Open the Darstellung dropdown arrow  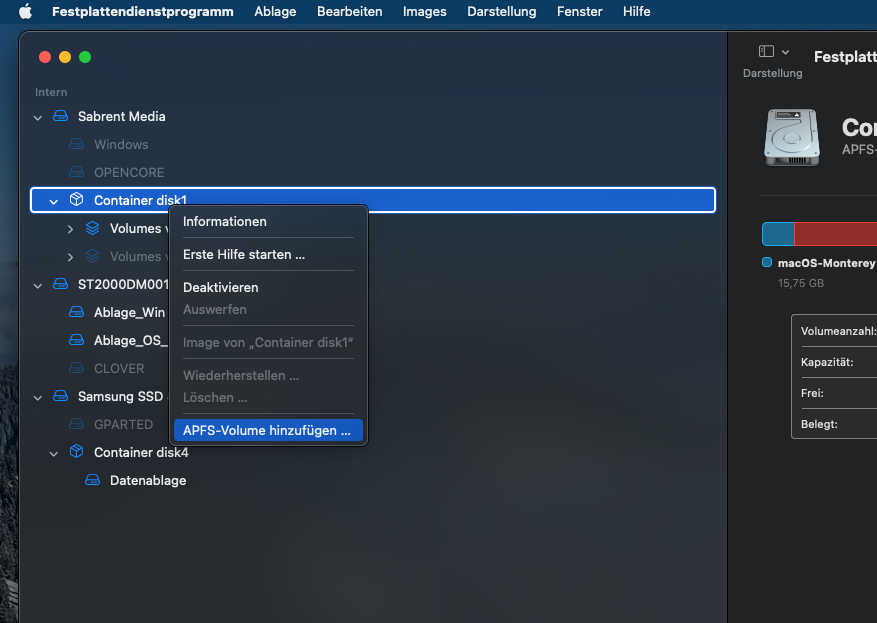[x=785, y=52]
